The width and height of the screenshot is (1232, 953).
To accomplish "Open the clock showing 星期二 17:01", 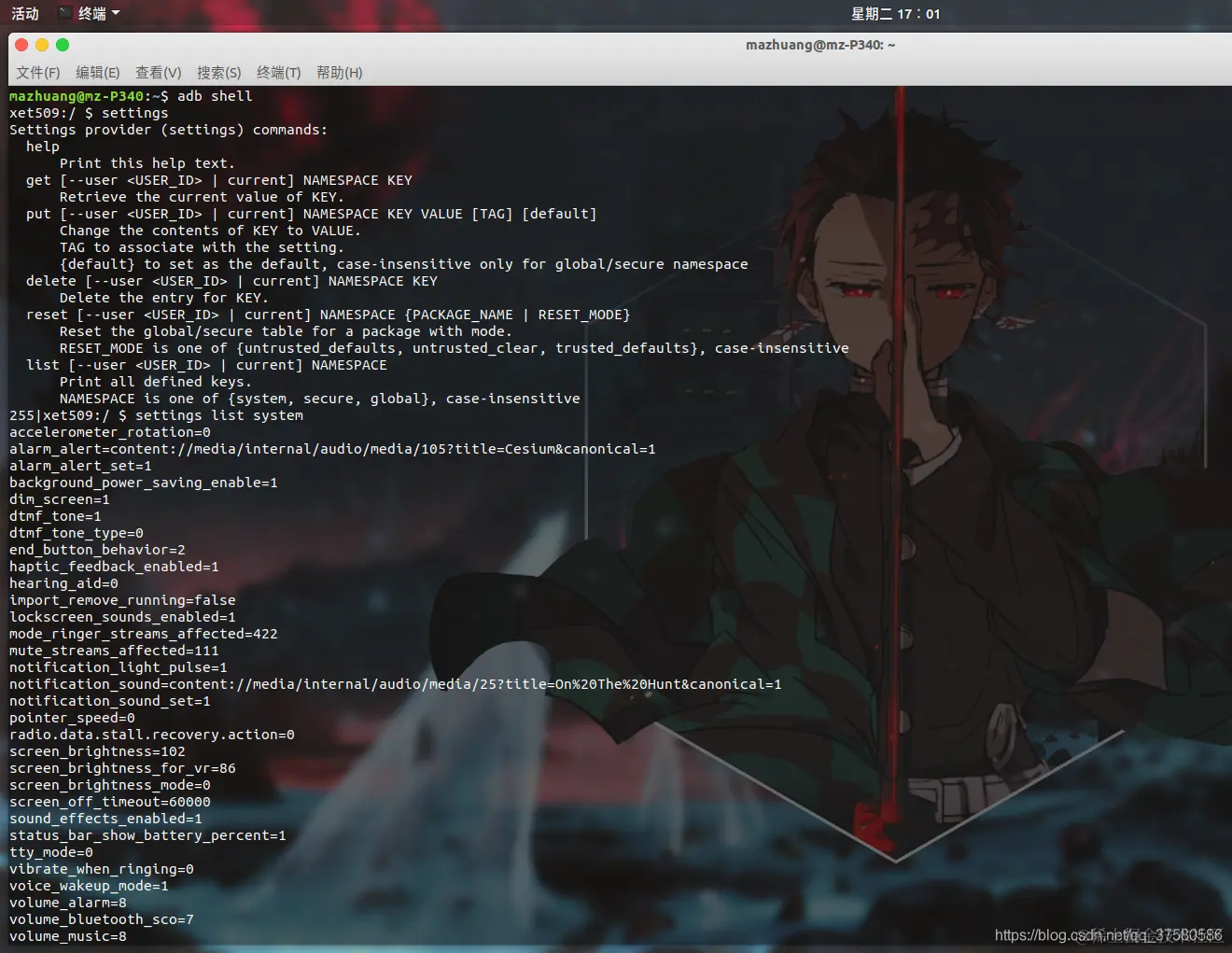I will coord(896,13).
